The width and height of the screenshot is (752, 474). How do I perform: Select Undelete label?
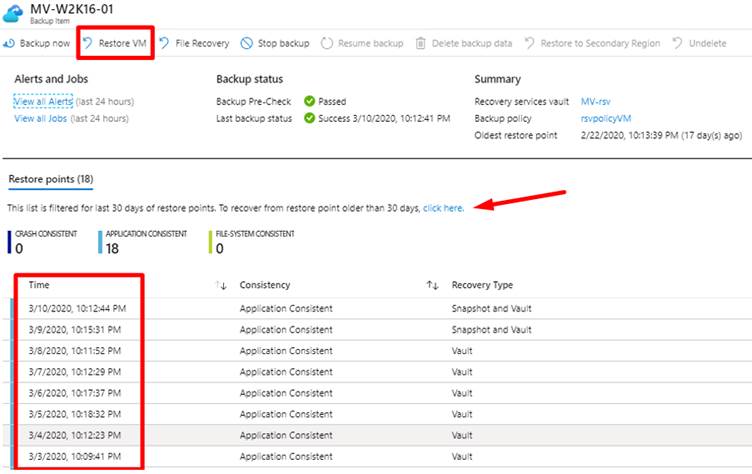[x=707, y=43]
